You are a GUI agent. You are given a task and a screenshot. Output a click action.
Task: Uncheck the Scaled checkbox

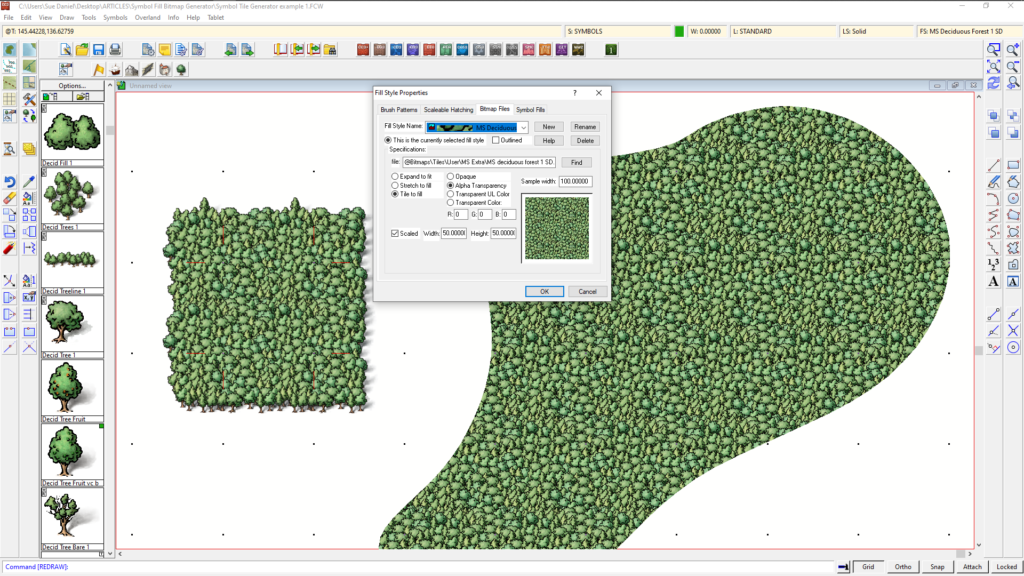click(x=395, y=231)
